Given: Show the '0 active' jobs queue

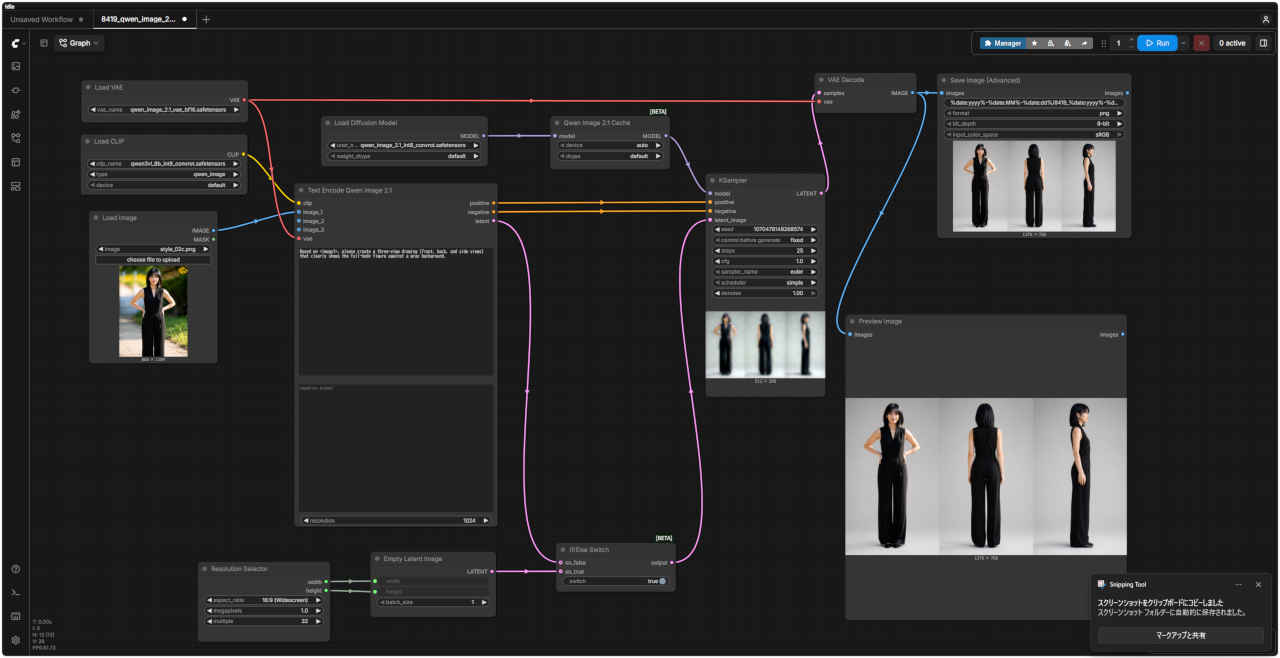Looking at the screenshot, I should coord(1232,43).
